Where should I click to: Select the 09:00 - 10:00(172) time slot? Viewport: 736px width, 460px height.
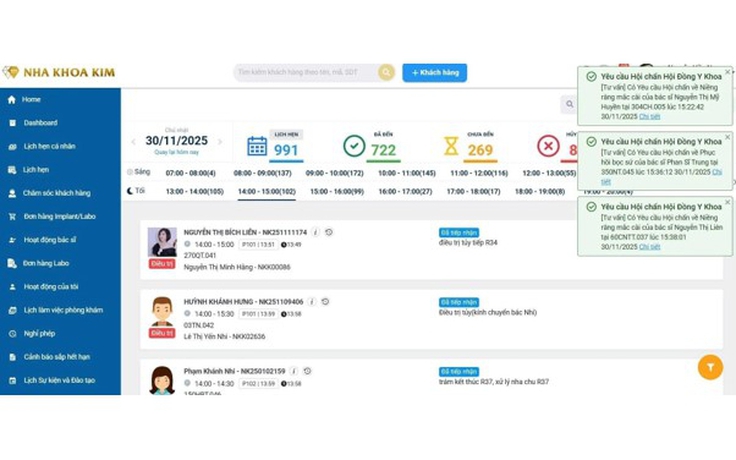pyautogui.click(x=335, y=173)
